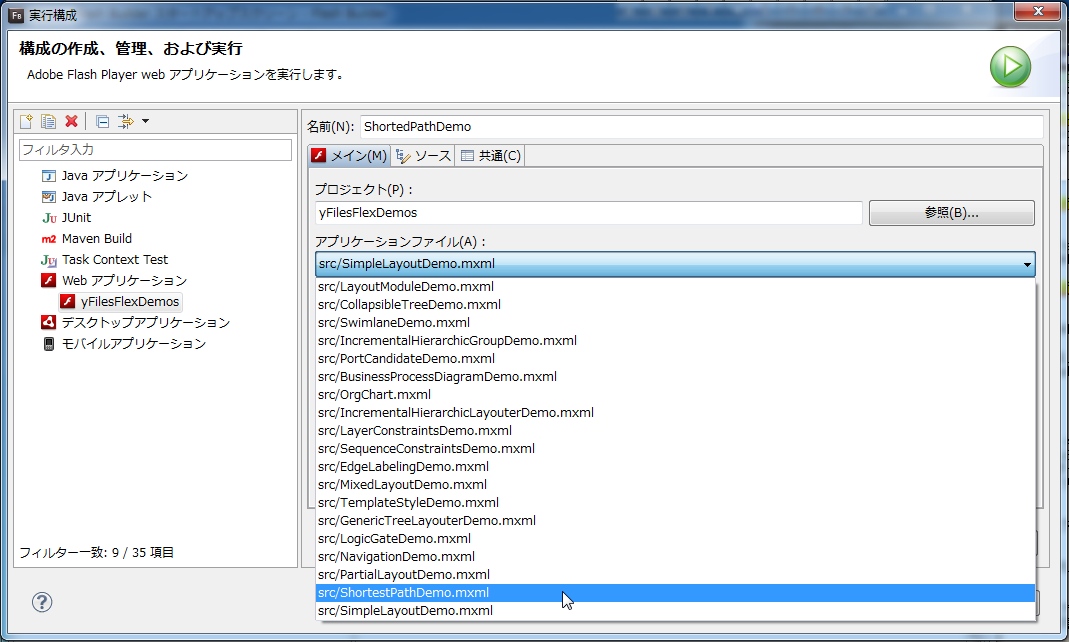This screenshot has width=1069, height=642.
Task: Choose src/SequenceConstraintsDemo.mxml
Action: [x=675, y=449]
